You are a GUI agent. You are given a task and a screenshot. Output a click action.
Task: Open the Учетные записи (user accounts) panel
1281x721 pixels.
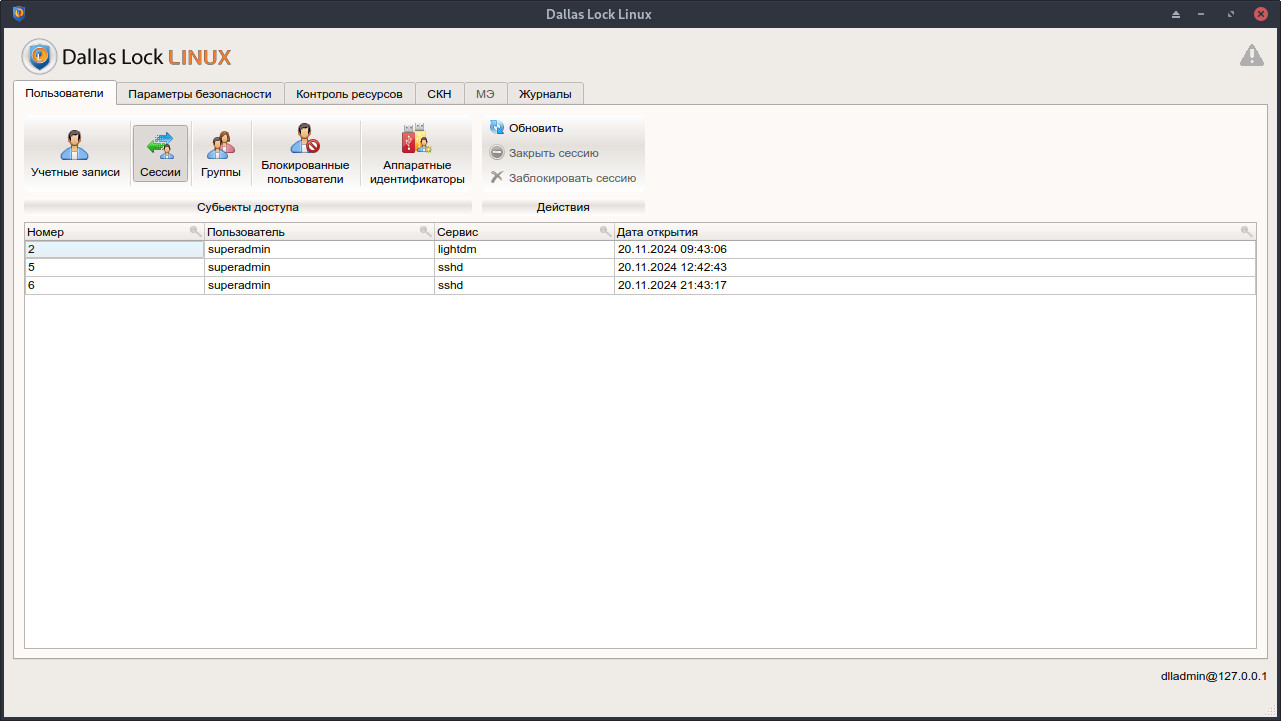point(74,152)
